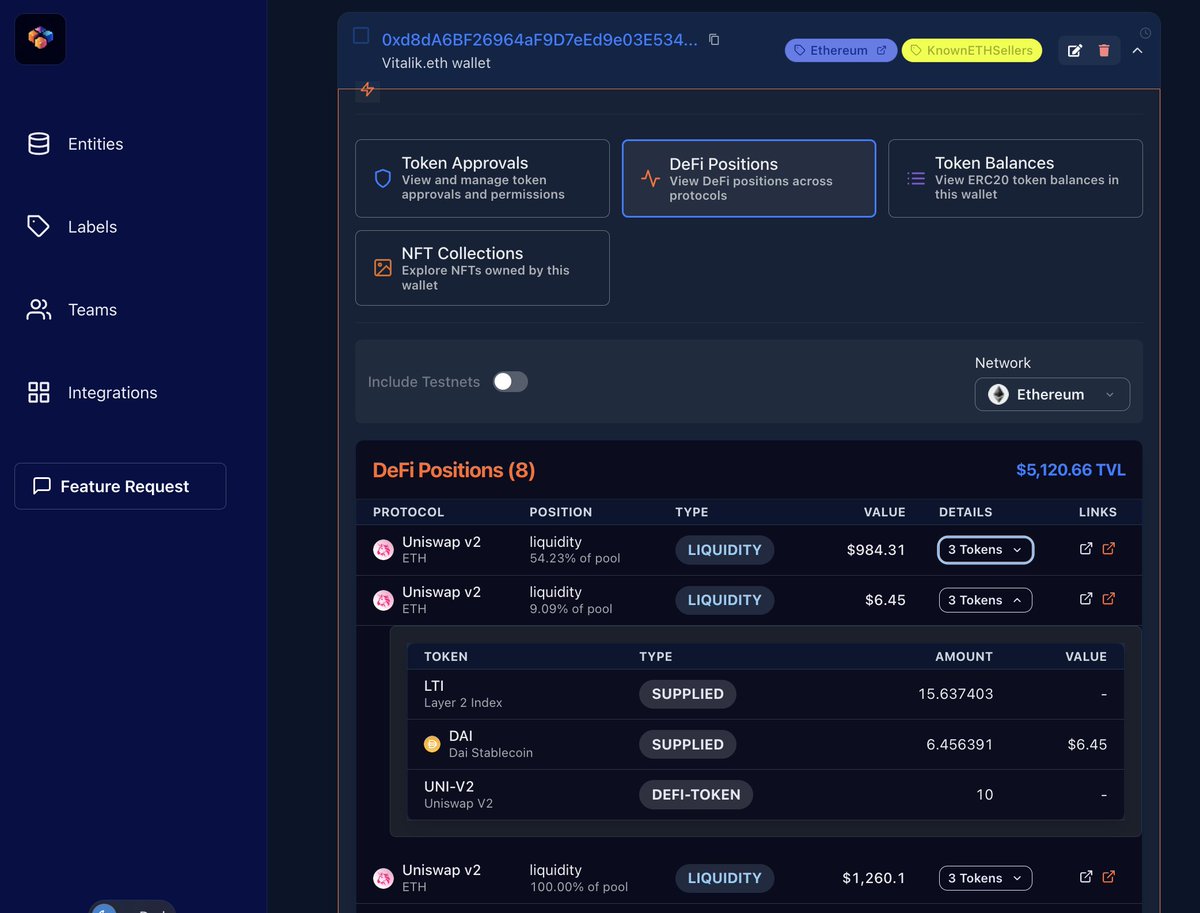Open the Ethereum network dropdown
Screen dimensions: 1200x913
click(1051, 394)
